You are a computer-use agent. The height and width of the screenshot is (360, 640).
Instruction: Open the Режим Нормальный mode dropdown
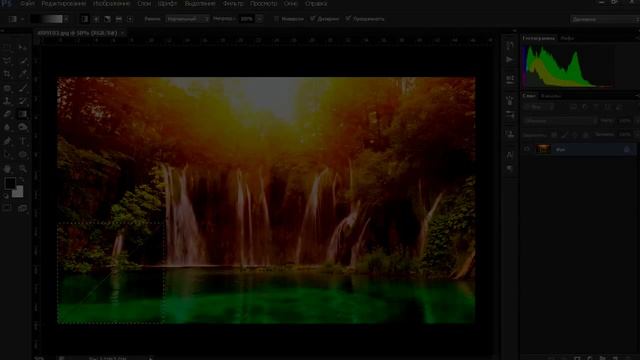187,19
